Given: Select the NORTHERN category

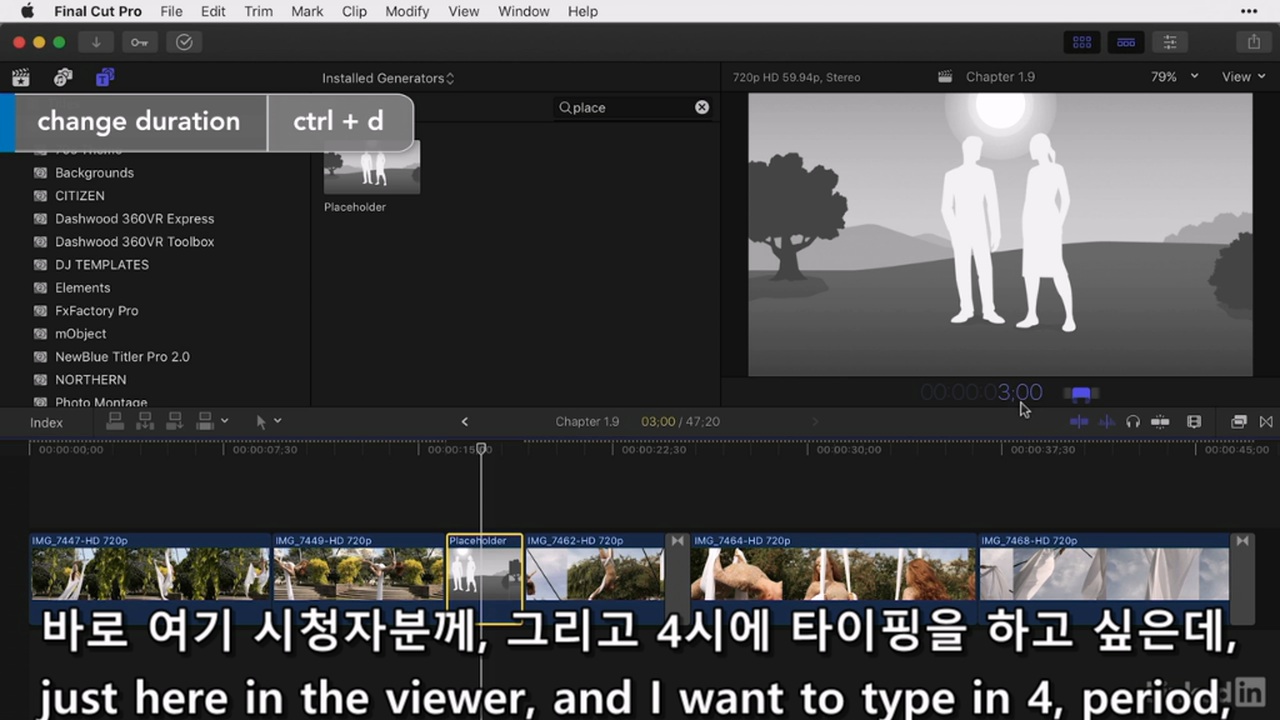Looking at the screenshot, I should coord(91,380).
